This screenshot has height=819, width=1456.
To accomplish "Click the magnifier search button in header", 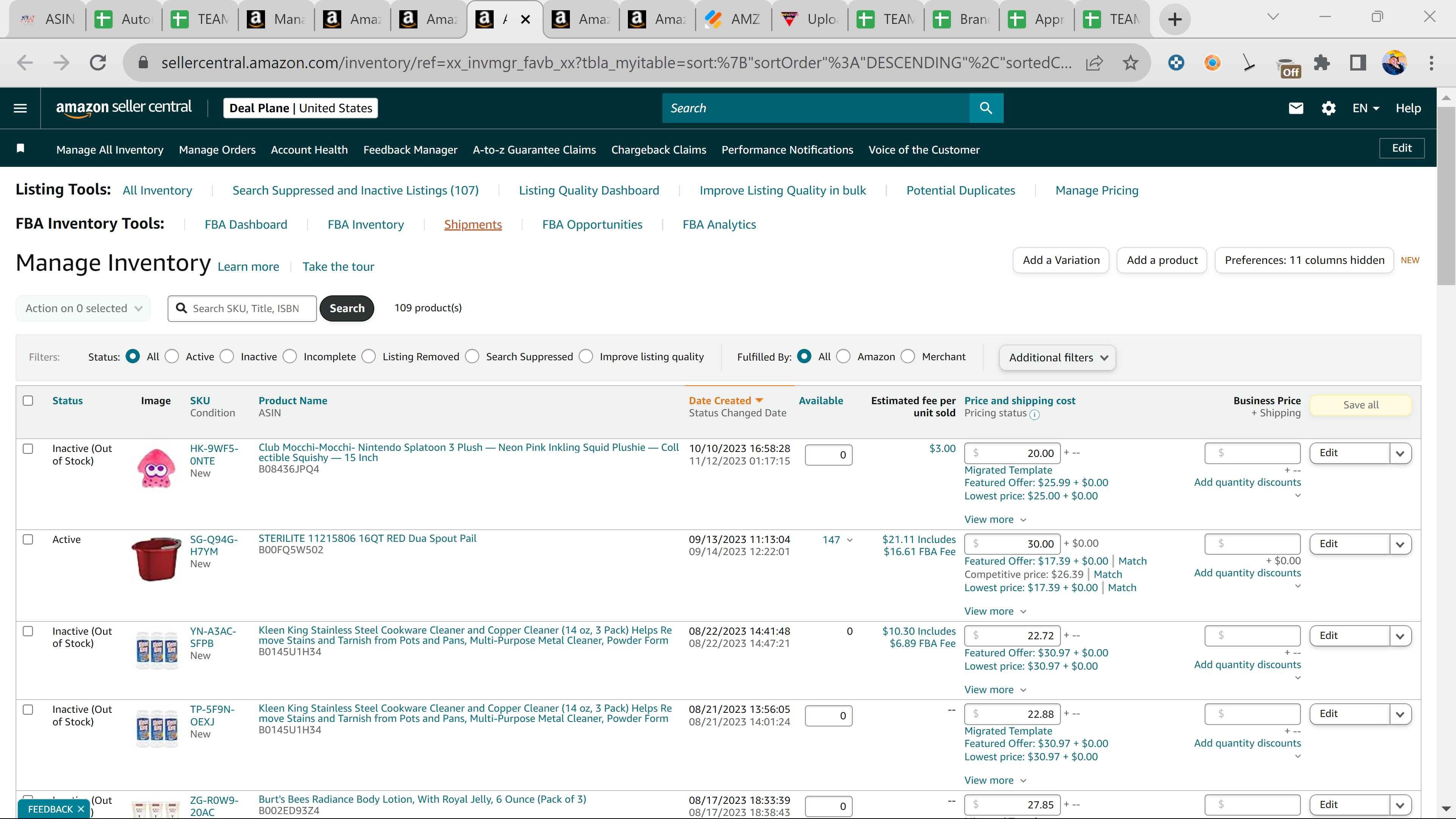I will [986, 108].
